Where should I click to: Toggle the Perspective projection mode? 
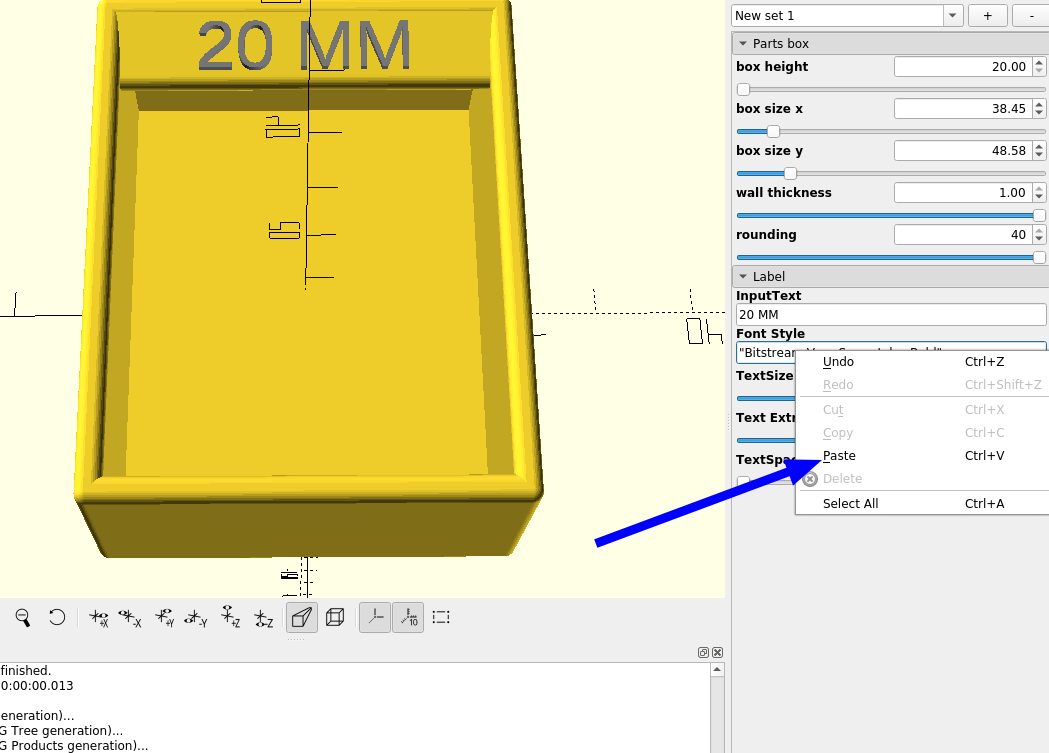pos(301,617)
